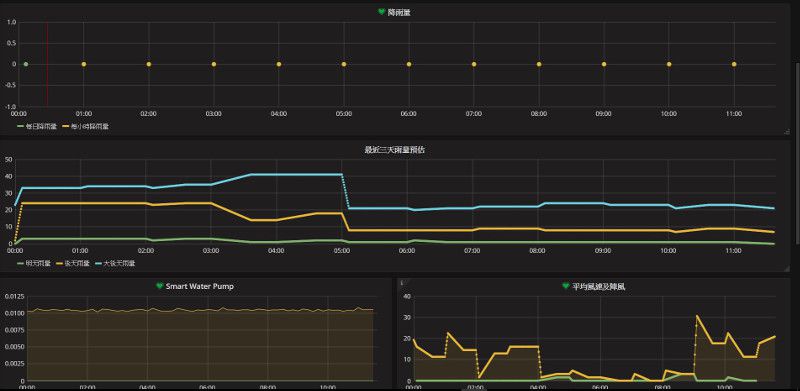Screen dimensions: 800x391
Task: Open the 最近三天雨量預估 panel title menu
Action: (395, 150)
